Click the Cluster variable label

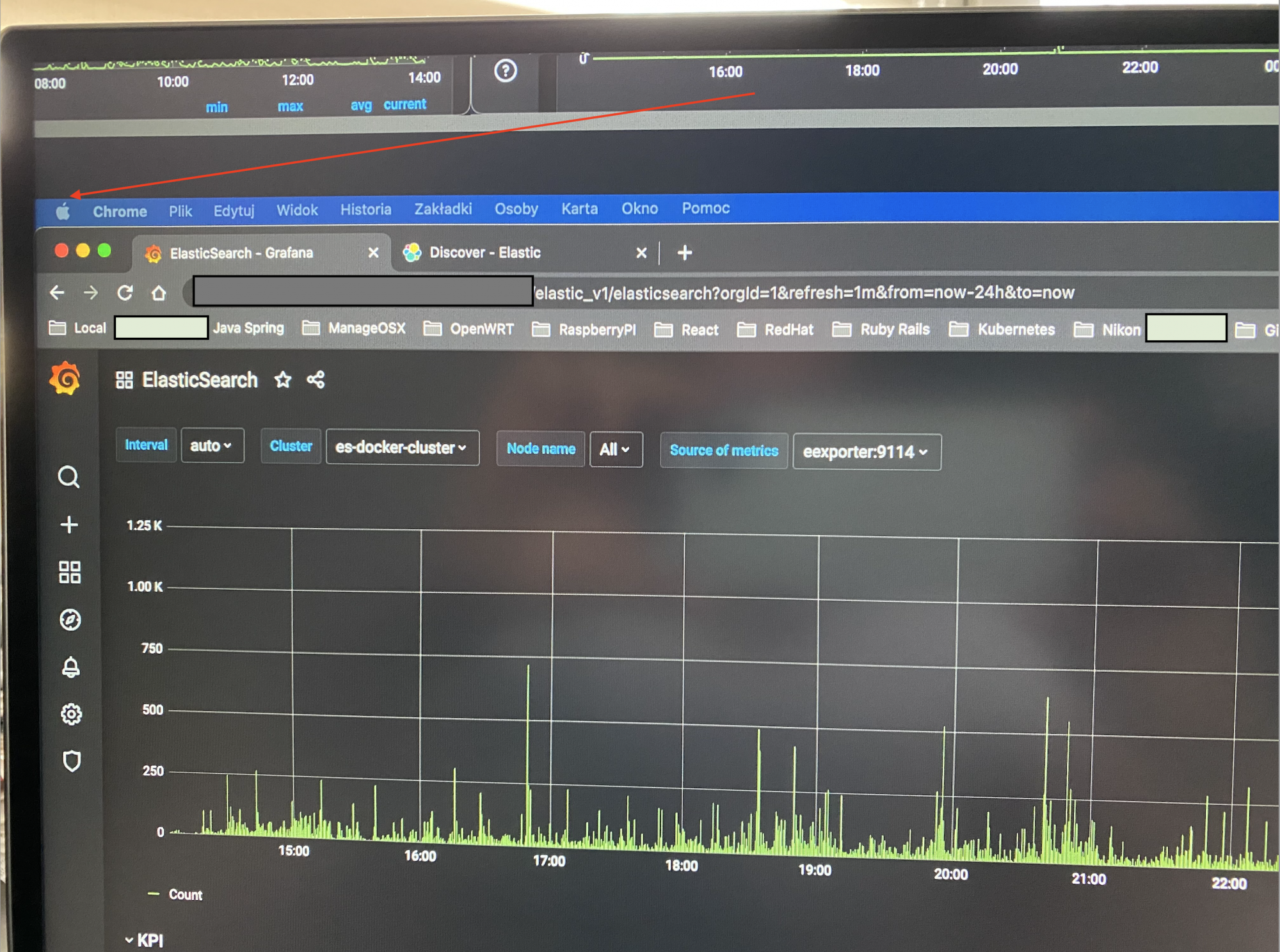pyautogui.click(x=291, y=446)
